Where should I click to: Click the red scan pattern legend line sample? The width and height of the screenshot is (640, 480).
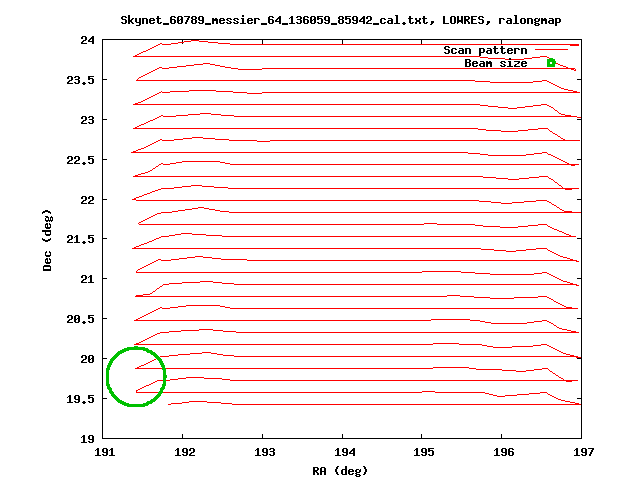click(551, 50)
